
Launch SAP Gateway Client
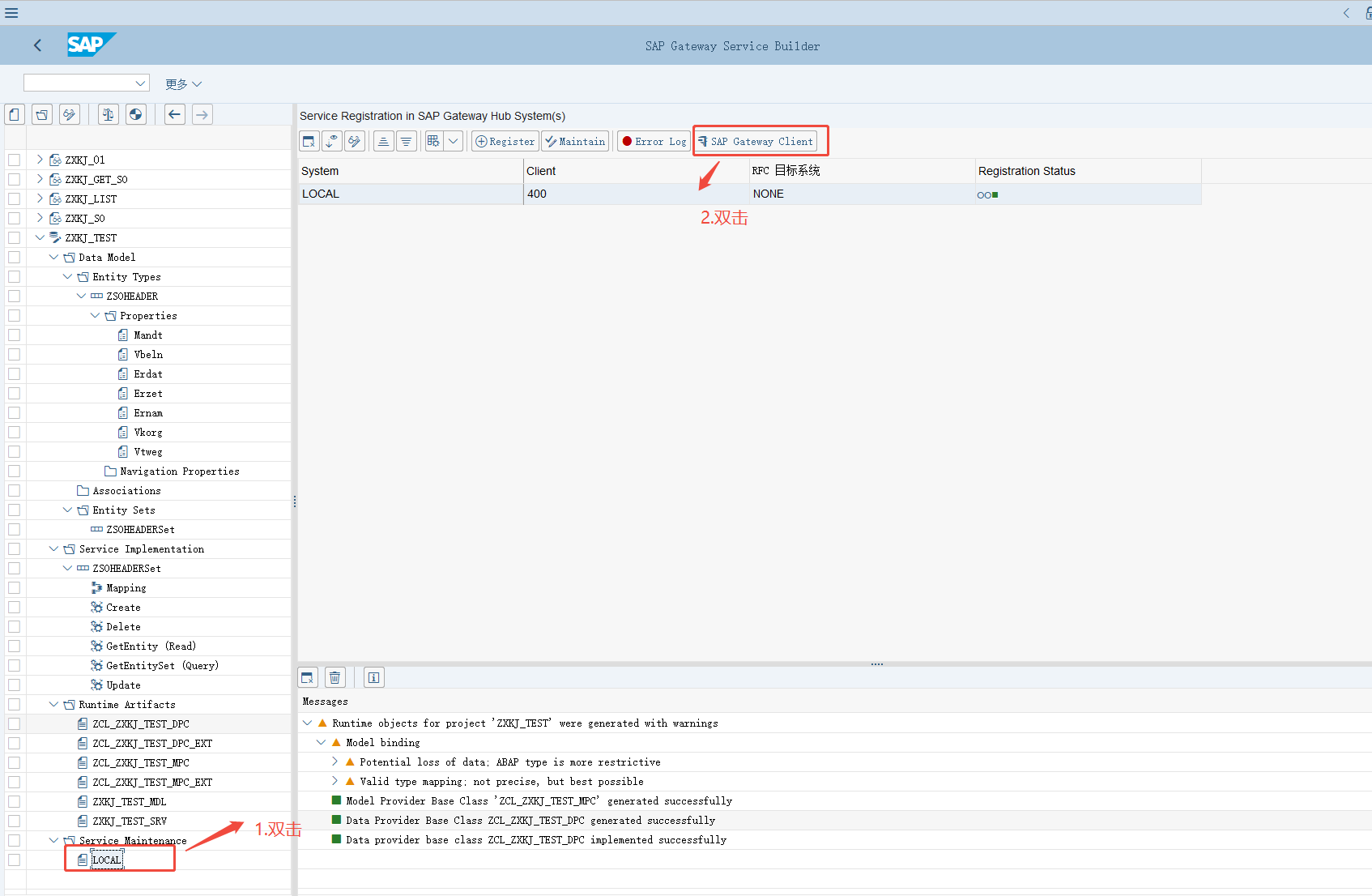[756, 142]
